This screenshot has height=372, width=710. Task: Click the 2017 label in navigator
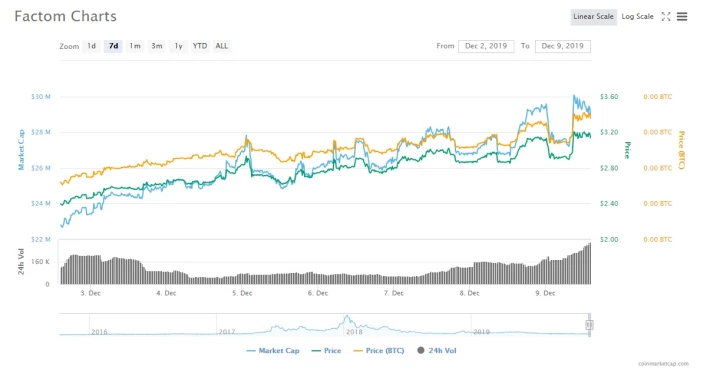coord(227,332)
